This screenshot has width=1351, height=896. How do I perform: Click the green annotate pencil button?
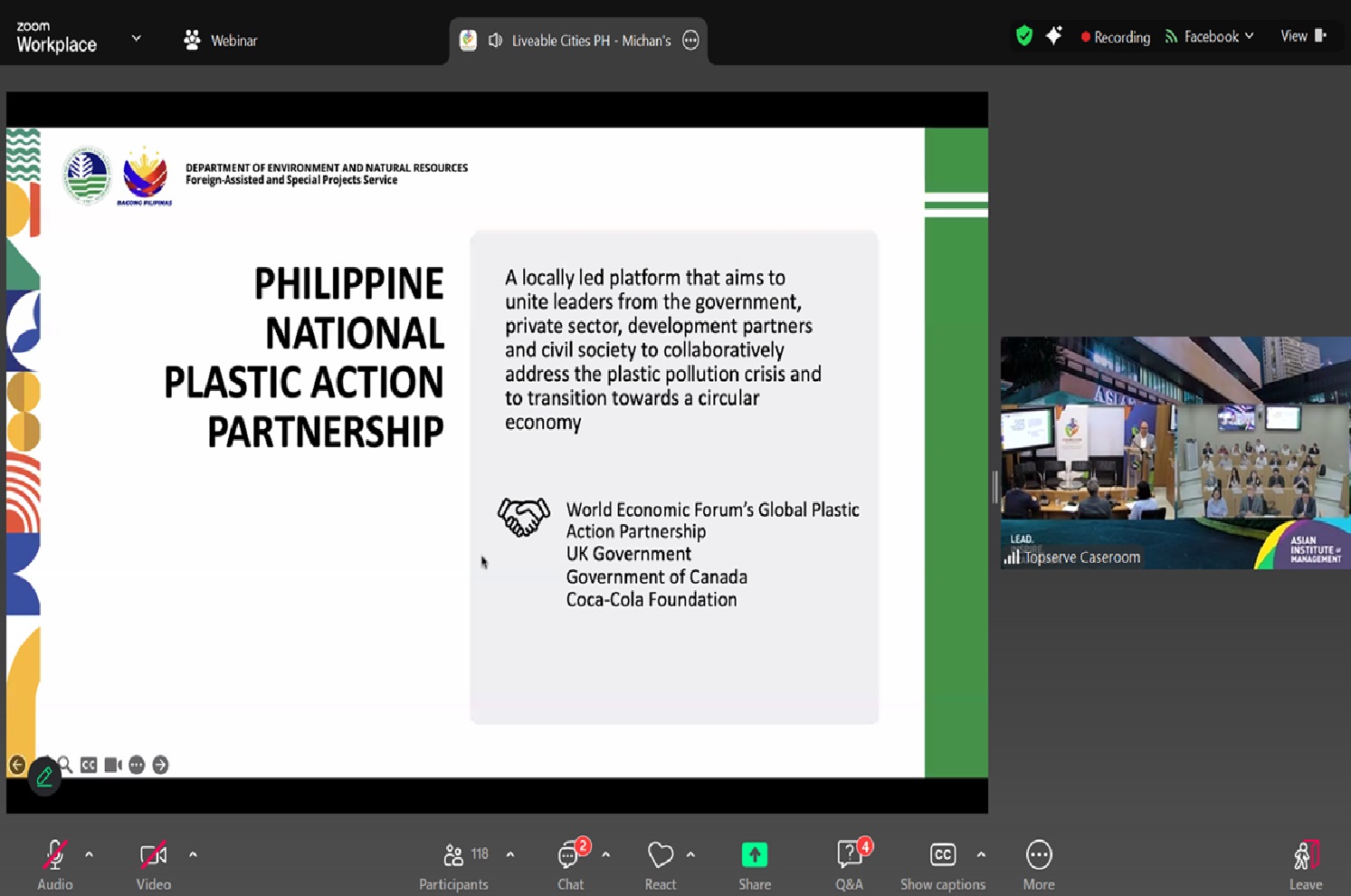[44, 777]
